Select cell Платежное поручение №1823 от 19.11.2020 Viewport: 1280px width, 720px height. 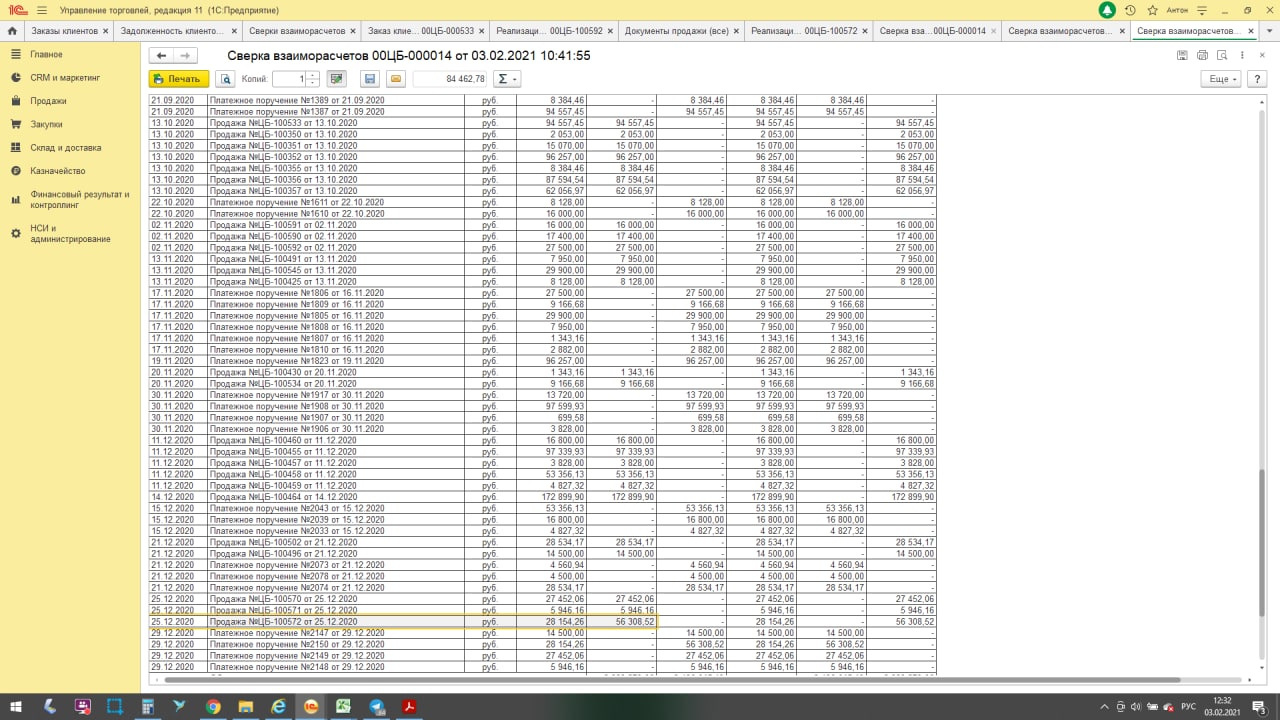coord(336,360)
